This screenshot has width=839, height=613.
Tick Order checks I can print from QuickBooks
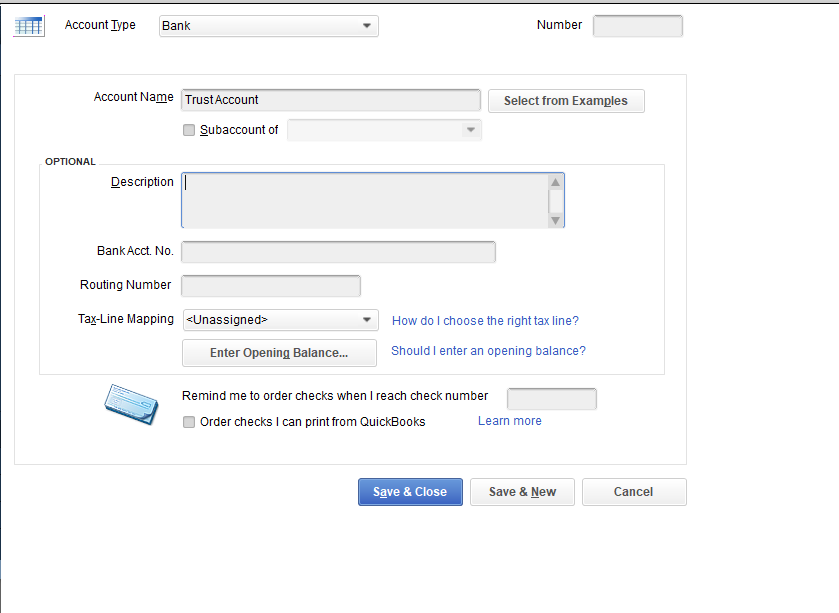189,422
